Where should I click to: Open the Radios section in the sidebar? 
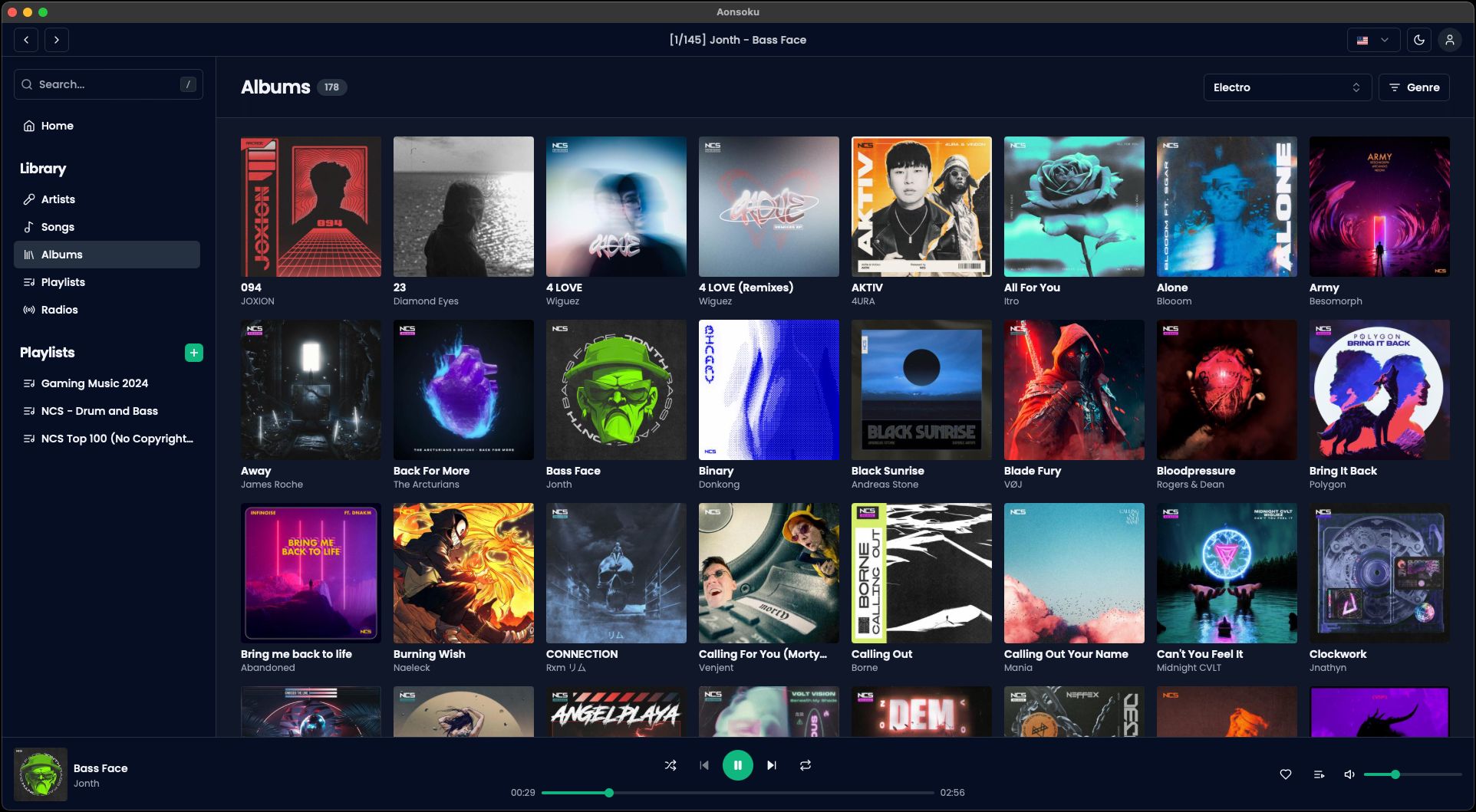pos(59,310)
